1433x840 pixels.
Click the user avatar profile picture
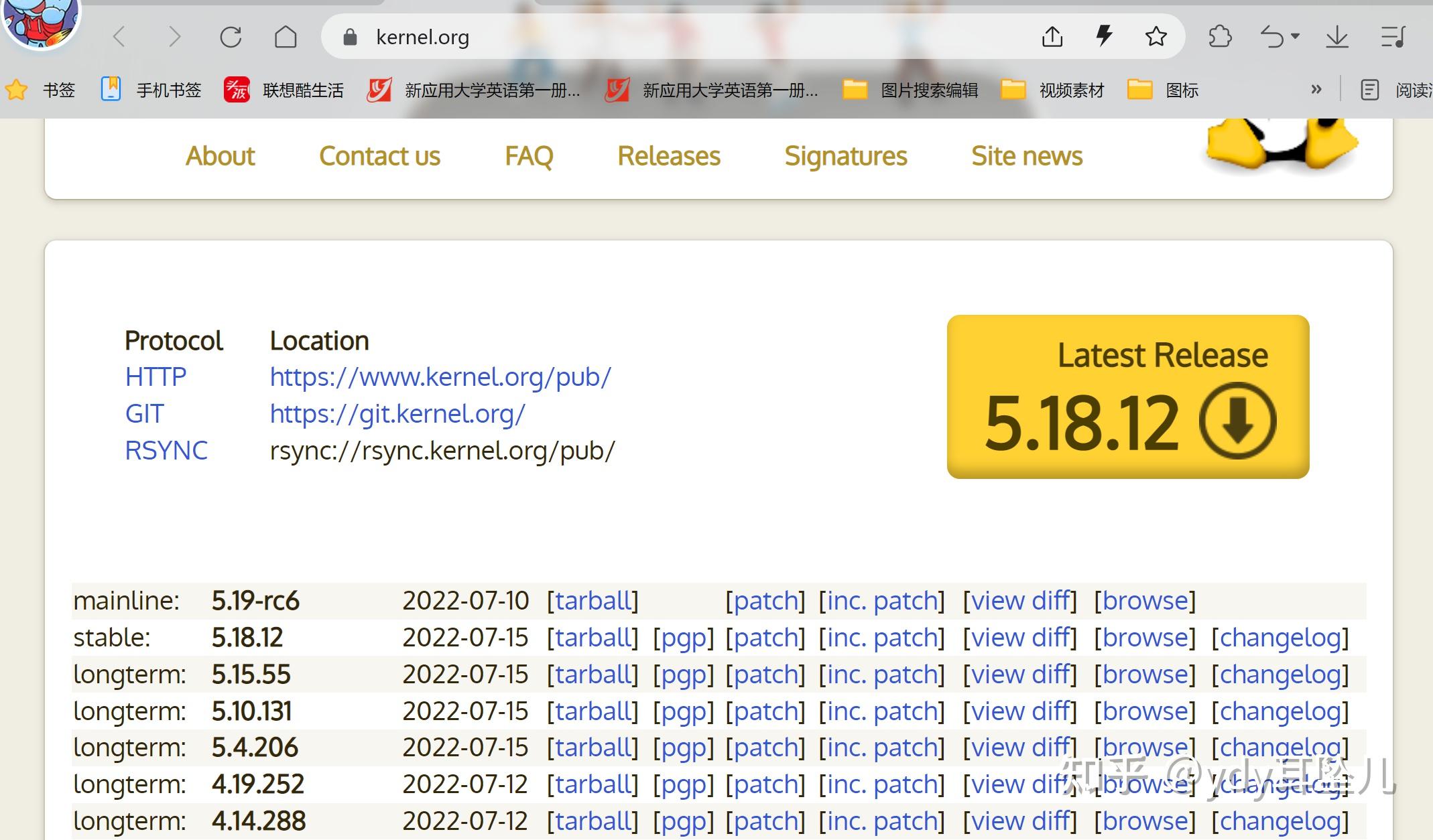pyautogui.click(x=40, y=20)
